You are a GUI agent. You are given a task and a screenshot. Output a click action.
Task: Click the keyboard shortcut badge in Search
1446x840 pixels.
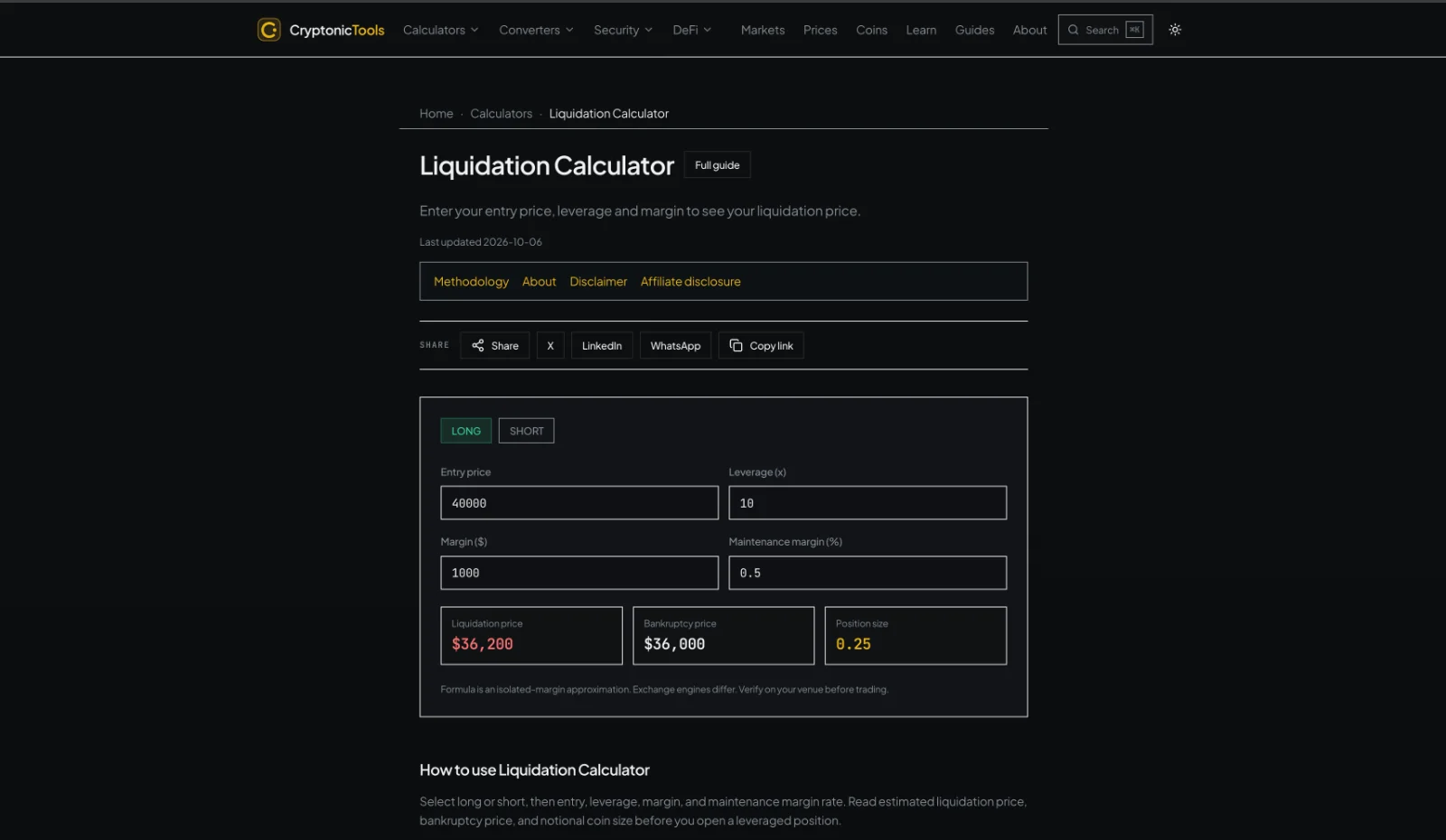(1134, 30)
